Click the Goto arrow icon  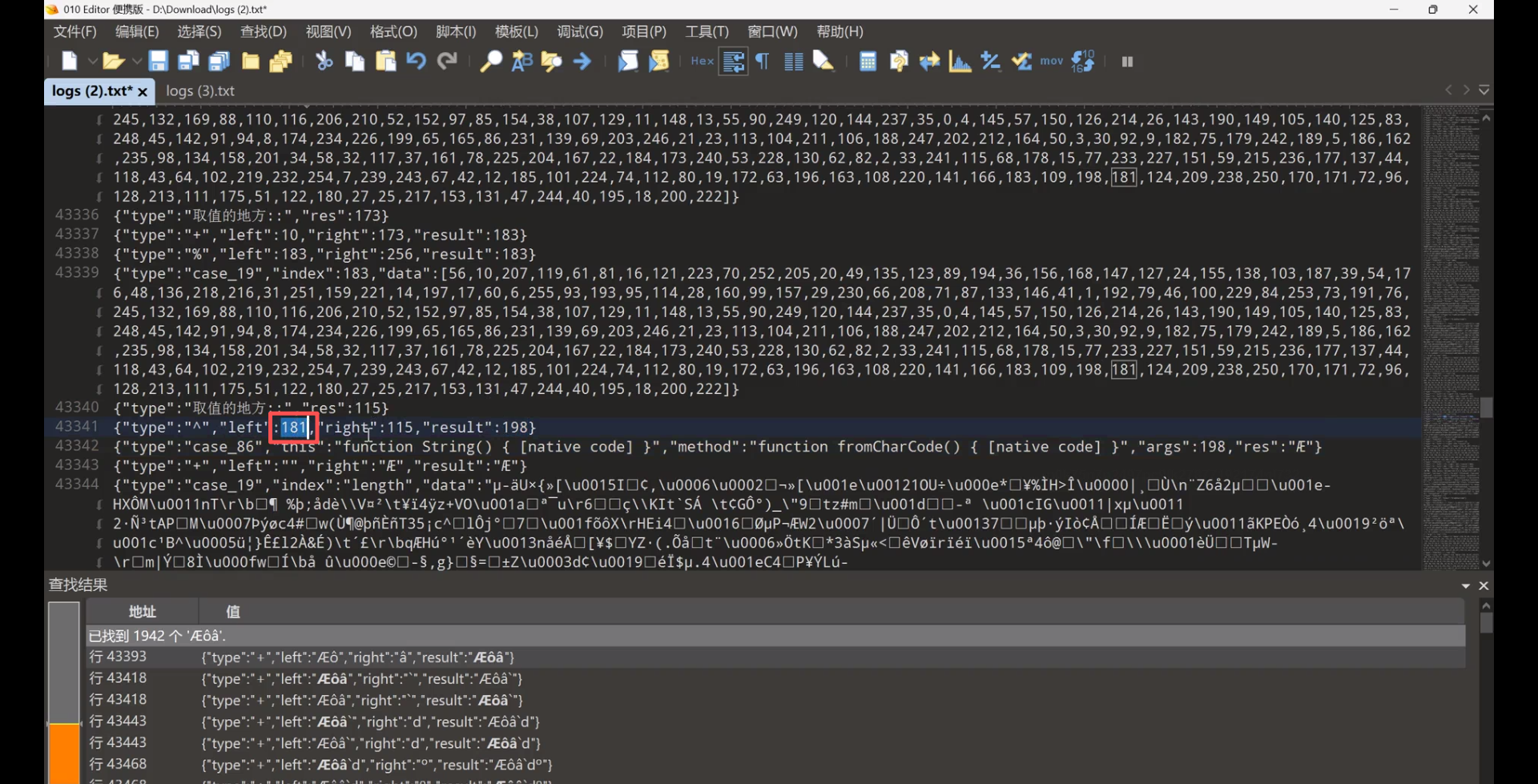click(582, 61)
